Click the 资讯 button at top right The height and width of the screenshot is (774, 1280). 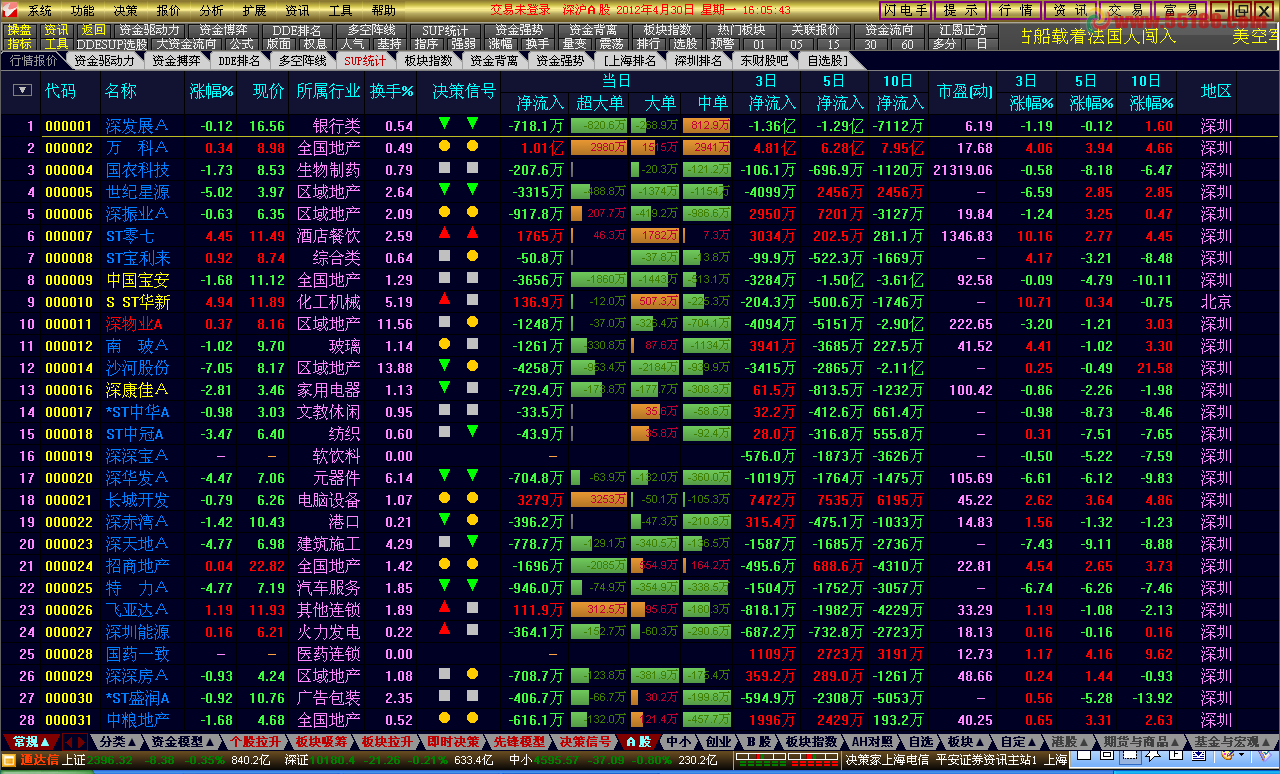pos(1072,10)
